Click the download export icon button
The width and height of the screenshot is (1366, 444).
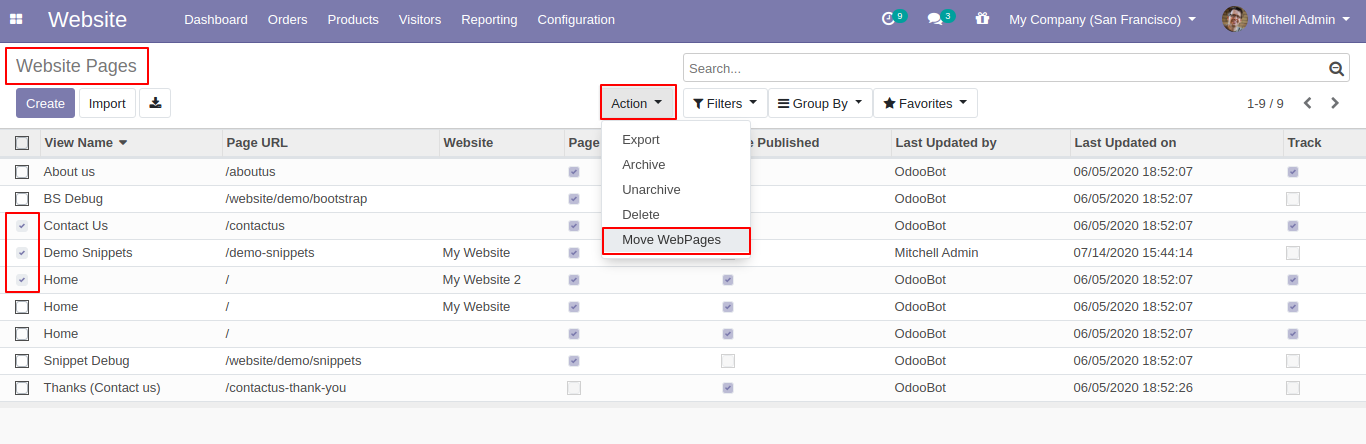click(x=155, y=103)
